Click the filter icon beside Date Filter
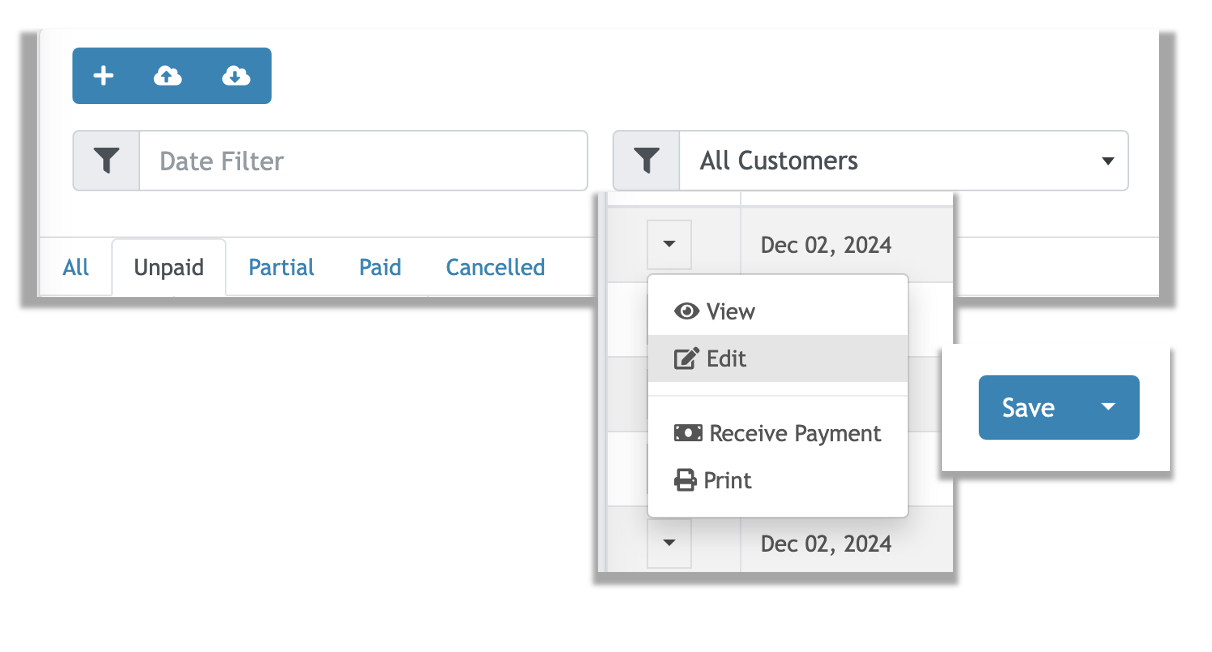 [x=105, y=160]
